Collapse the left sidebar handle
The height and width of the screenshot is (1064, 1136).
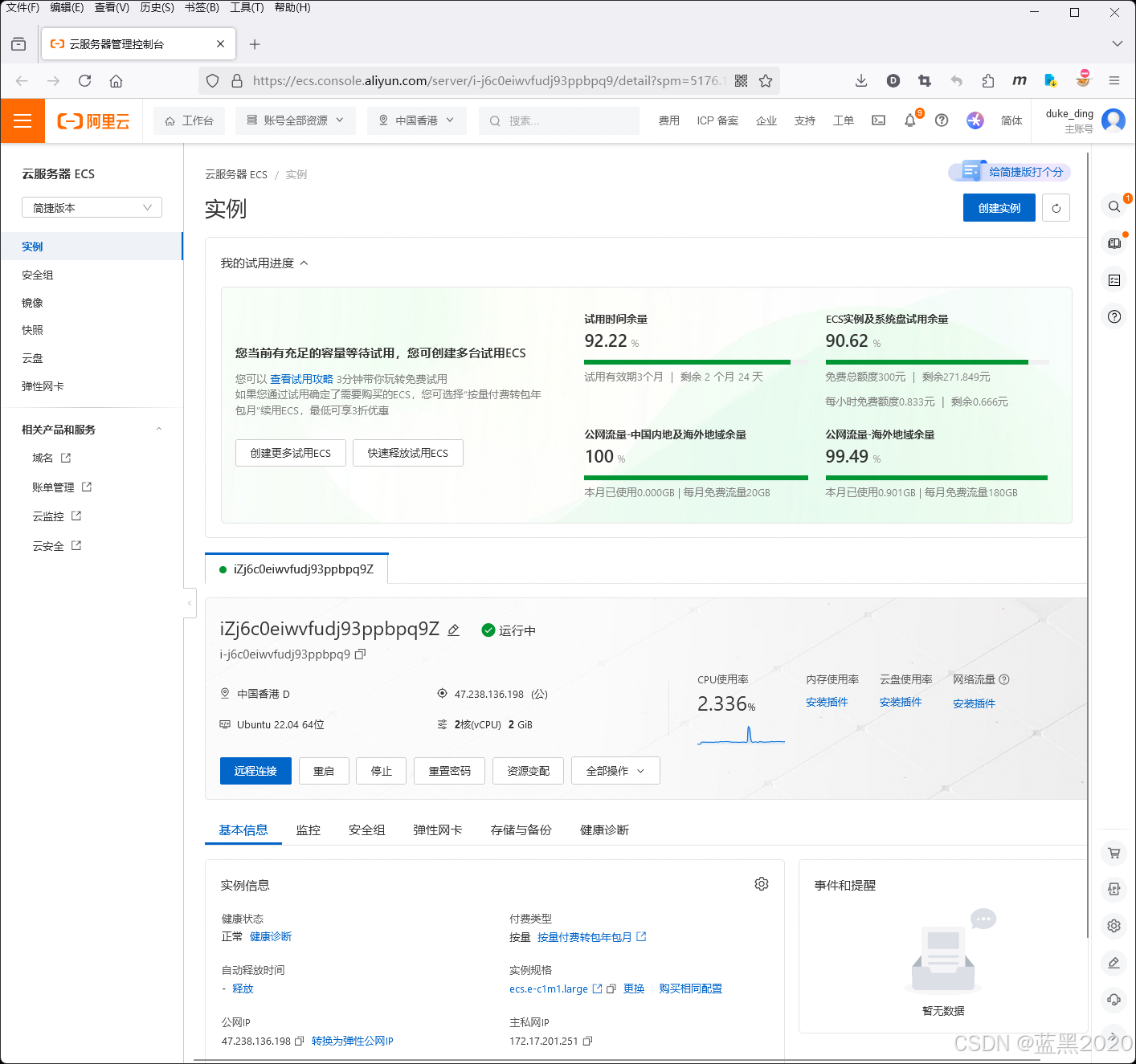[190, 602]
